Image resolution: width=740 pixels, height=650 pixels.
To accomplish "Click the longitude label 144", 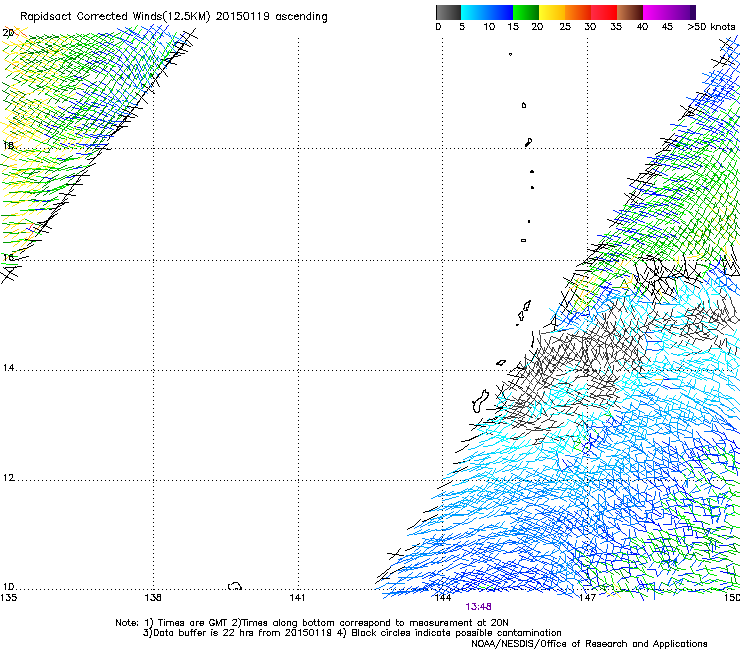I will [x=442, y=598].
